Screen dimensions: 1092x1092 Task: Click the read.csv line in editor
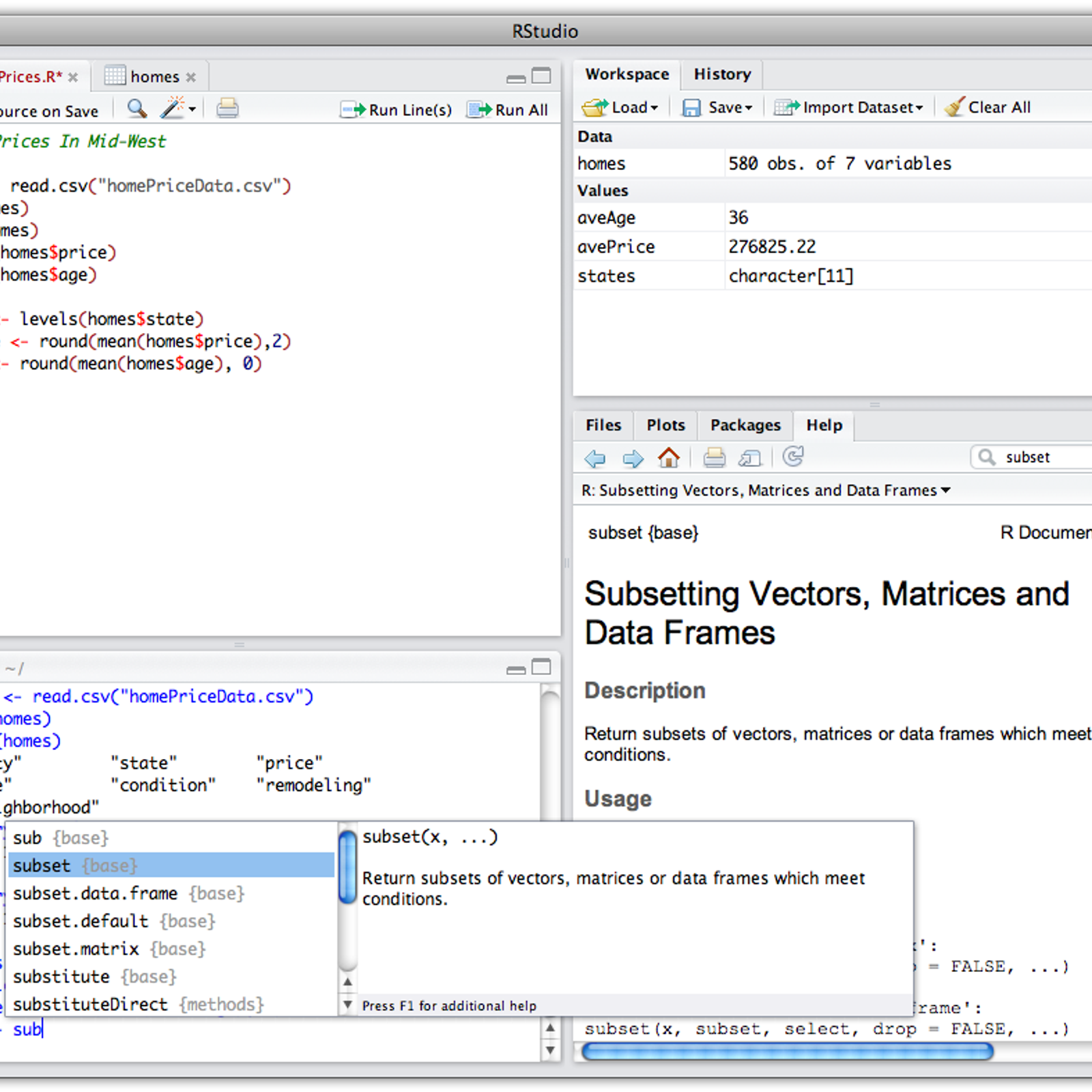coord(146,186)
